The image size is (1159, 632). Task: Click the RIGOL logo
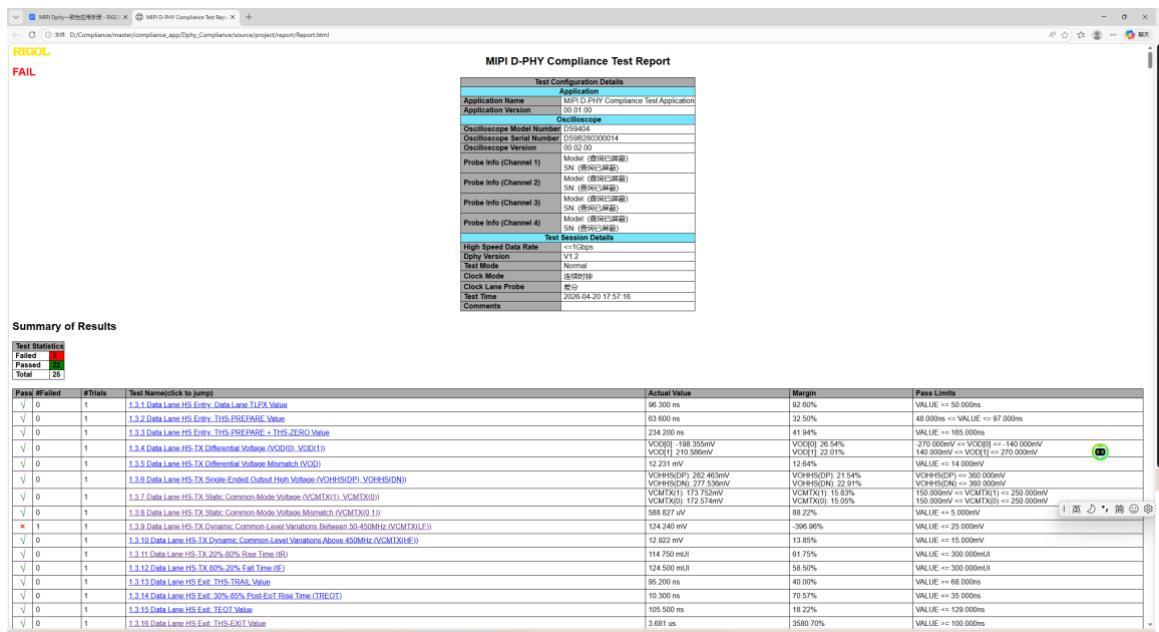click(31, 52)
